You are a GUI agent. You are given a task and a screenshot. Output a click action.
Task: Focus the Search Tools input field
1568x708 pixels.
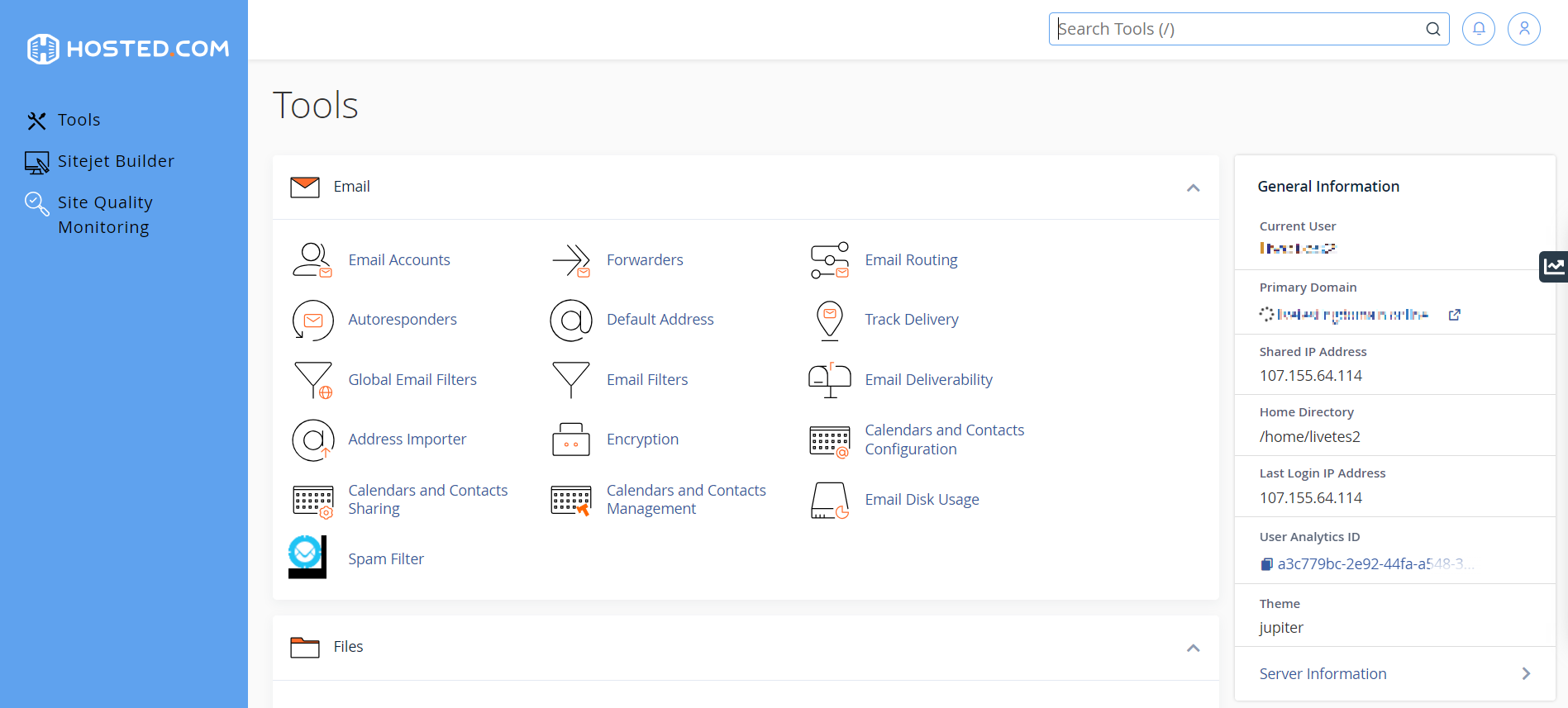point(1249,29)
